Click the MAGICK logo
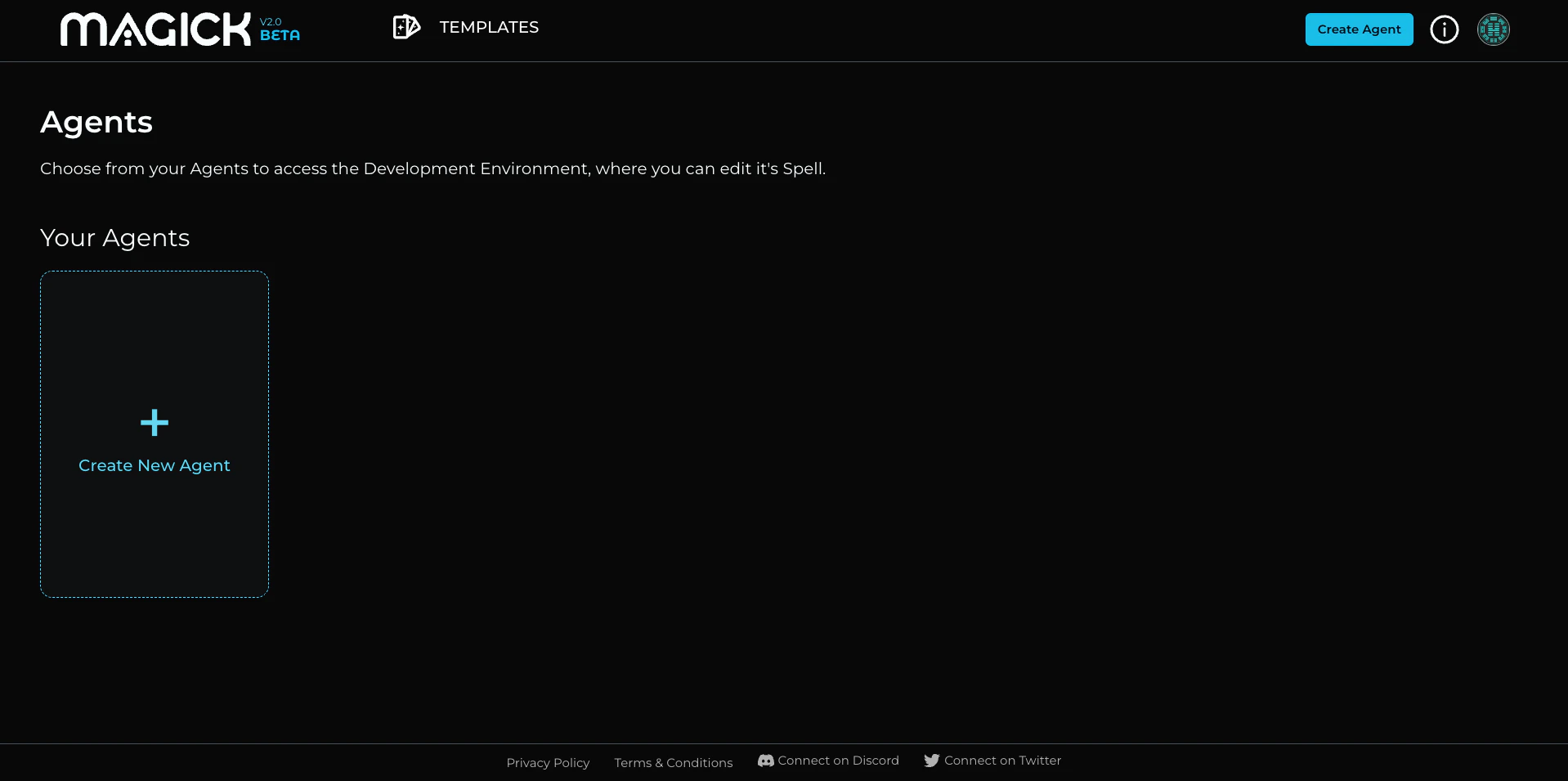 (x=155, y=28)
